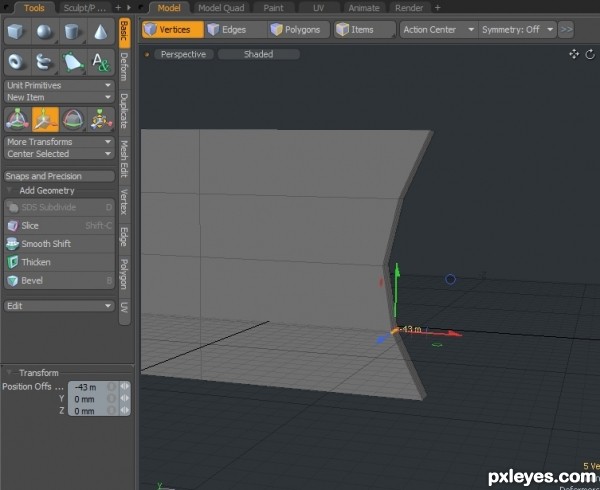This screenshot has width=600, height=490.
Task: Switch to the Model layout tab
Action: [169, 8]
